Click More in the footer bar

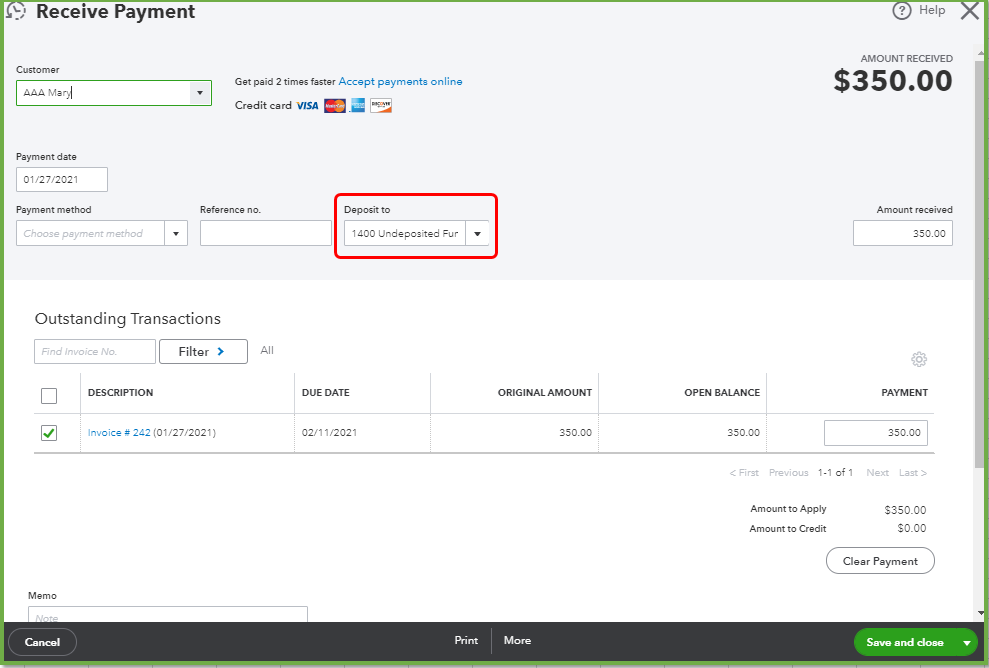tap(516, 641)
